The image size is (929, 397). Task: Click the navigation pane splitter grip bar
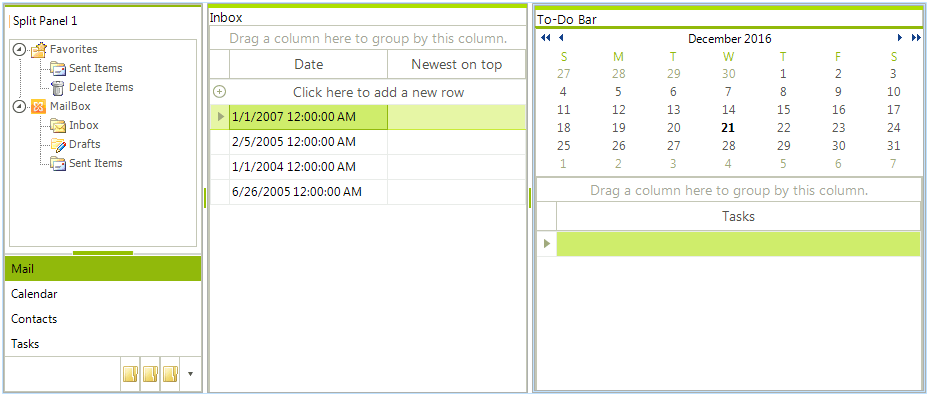click(103, 253)
